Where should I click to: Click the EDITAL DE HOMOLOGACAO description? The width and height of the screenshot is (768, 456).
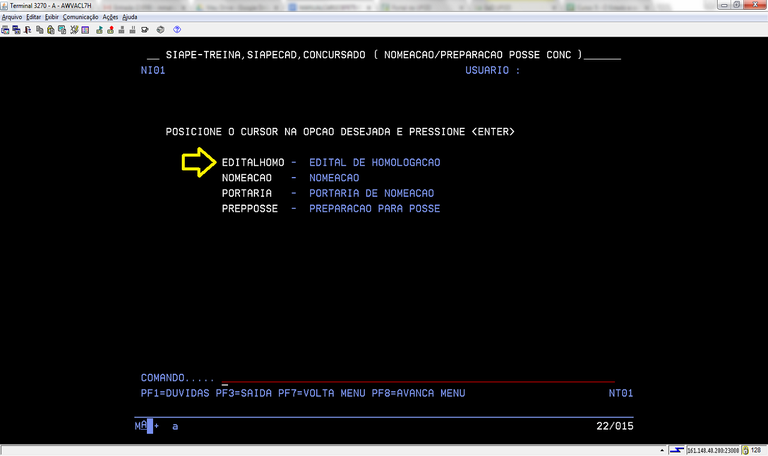(375, 162)
